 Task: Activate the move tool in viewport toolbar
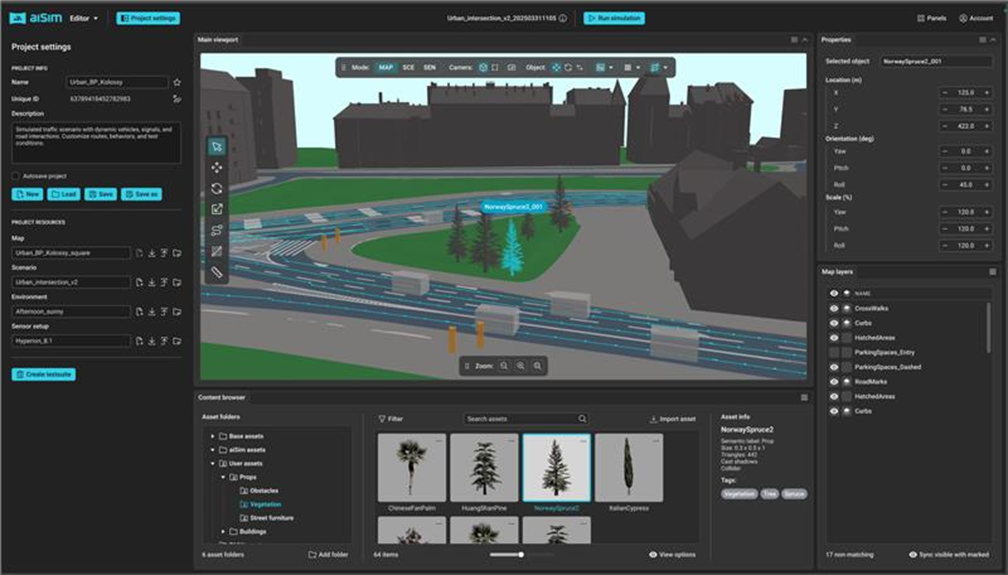[x=217, y=168]
